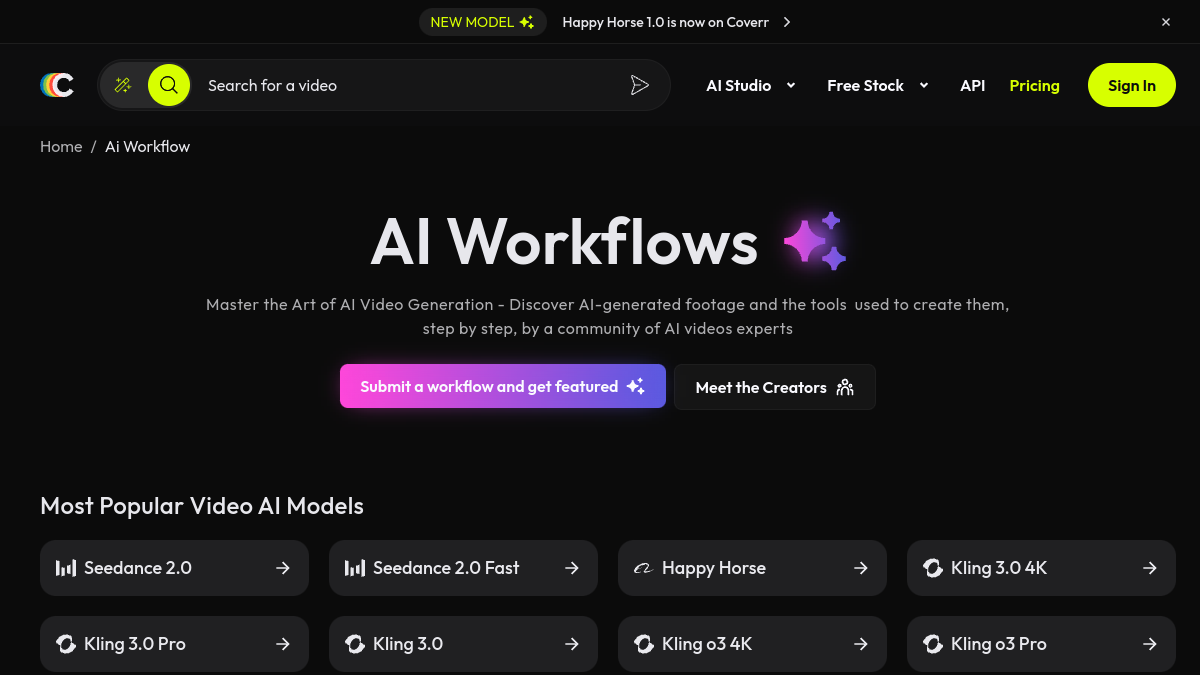
Task: Click the Sign In button
Action: [1132, 85]
